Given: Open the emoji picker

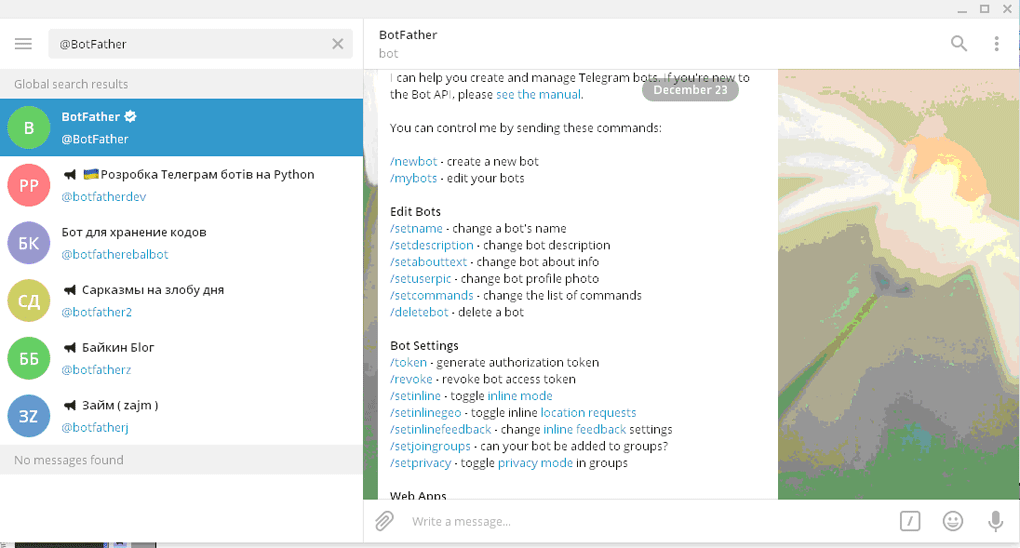Looking at the screenshot, I should click(x=953, y=521).
